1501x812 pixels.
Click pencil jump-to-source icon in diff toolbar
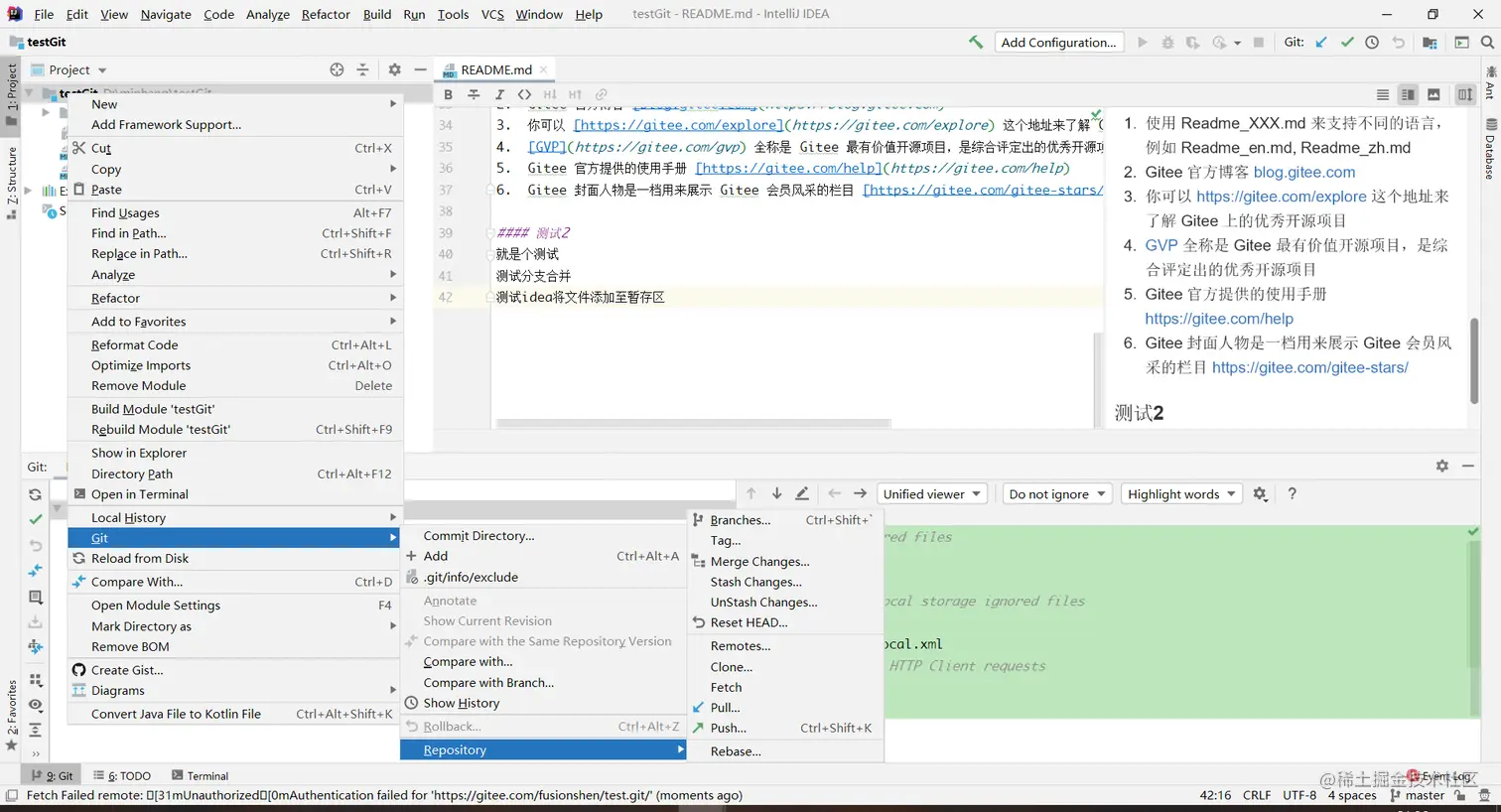(x=802, y=493)
